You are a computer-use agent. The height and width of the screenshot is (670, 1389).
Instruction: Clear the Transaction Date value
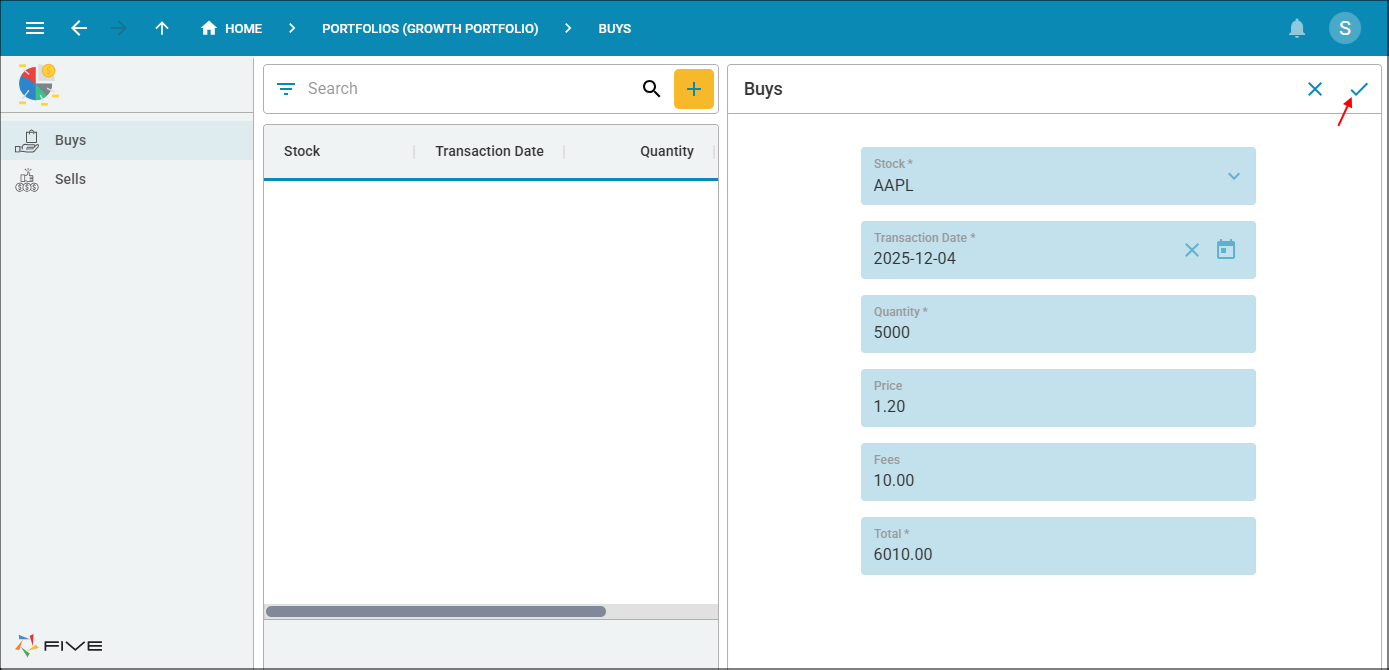tap(1191, 250)
